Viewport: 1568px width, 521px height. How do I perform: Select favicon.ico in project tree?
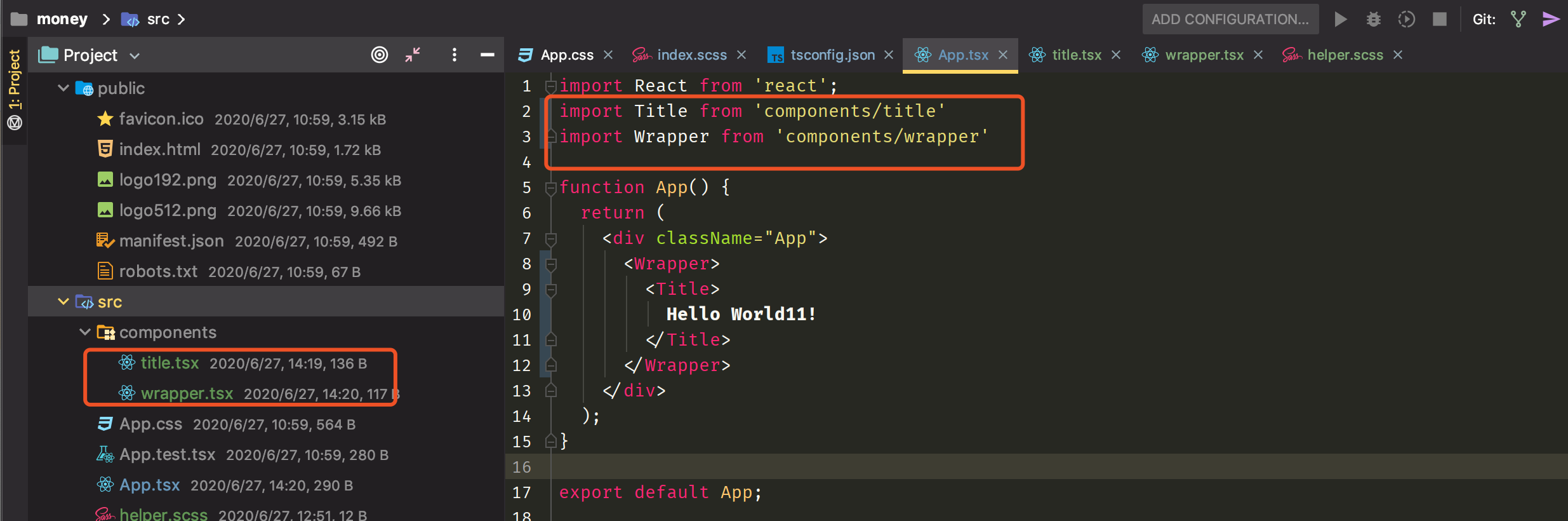click(161, 119)
